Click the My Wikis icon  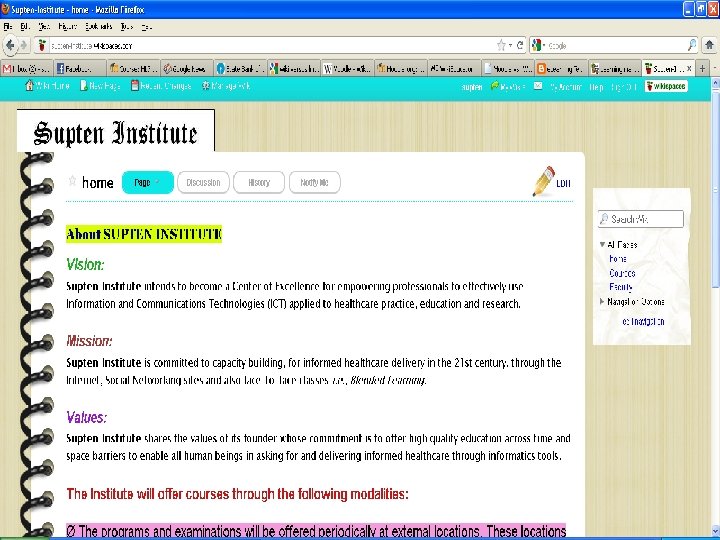click(495, 86)
